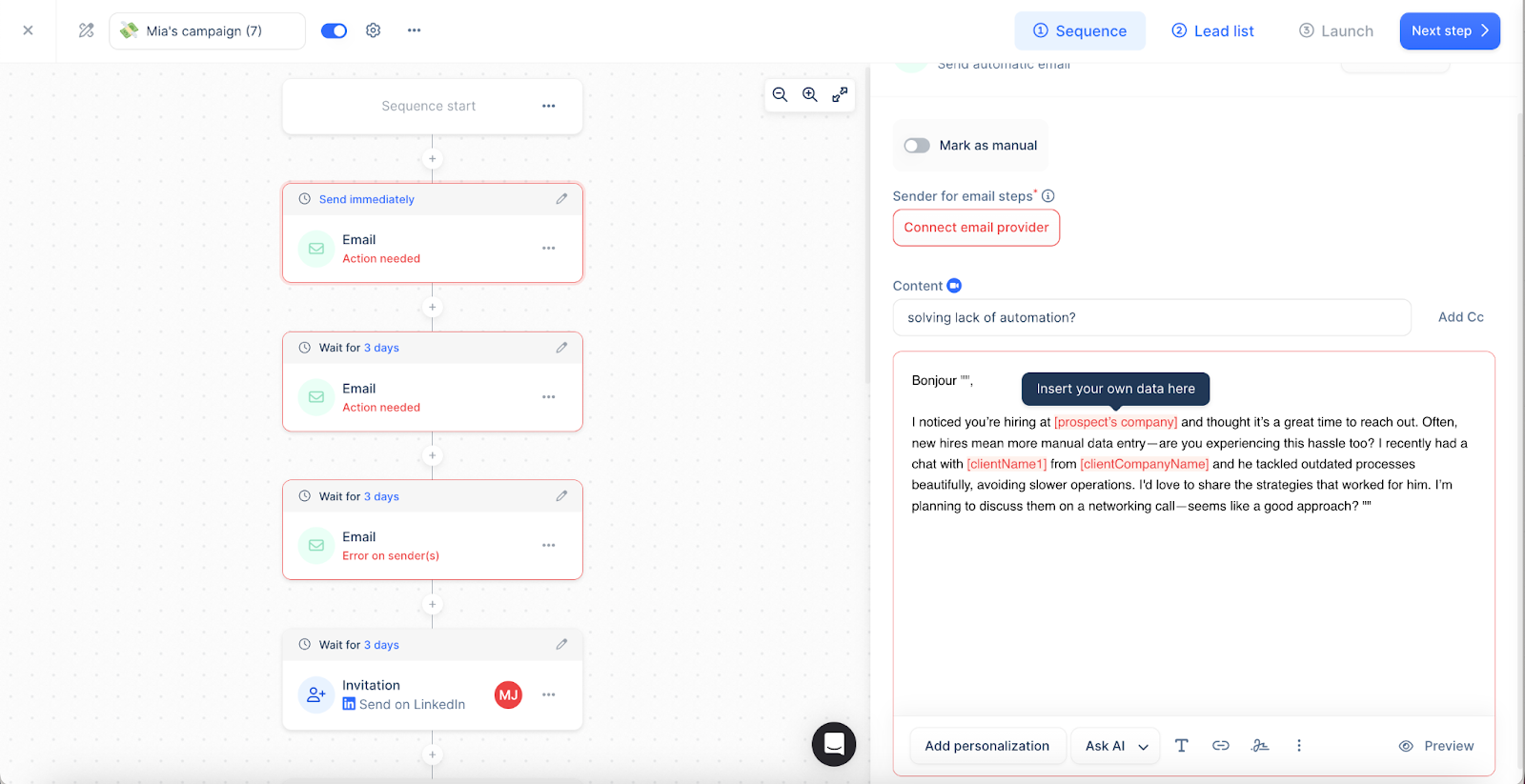
Task: Click Connect email provider button
Action: [976, 228]
